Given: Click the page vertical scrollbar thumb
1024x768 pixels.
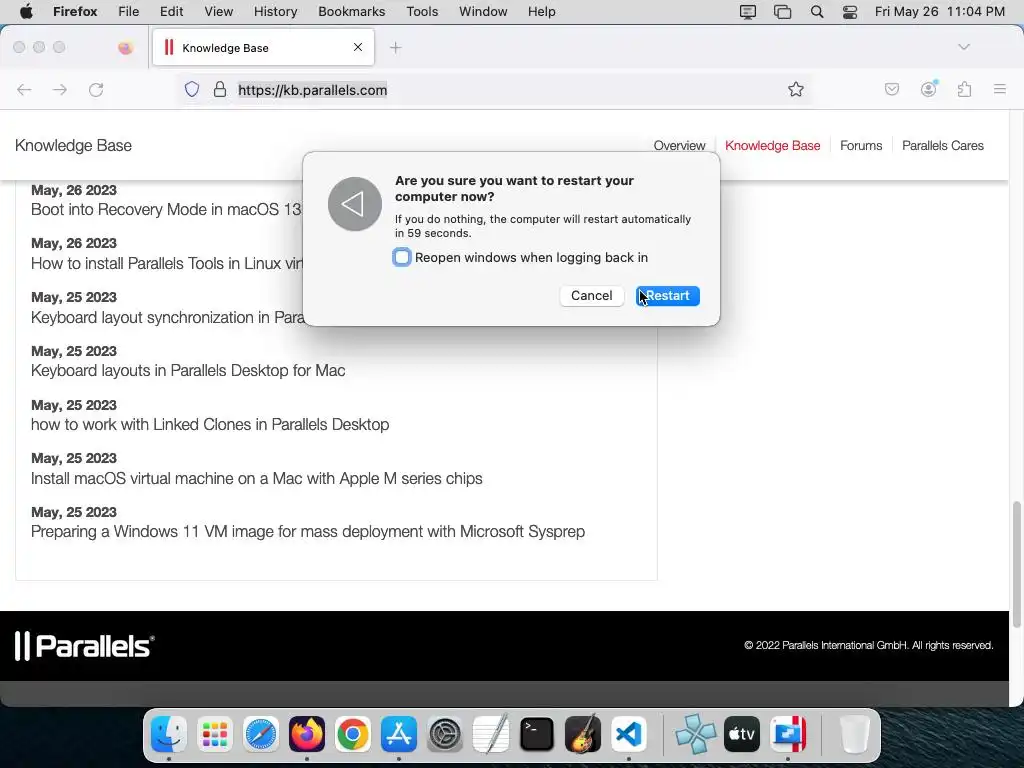Looking at the screenshot, I should pyautogui.click(x=1016, y=564).
